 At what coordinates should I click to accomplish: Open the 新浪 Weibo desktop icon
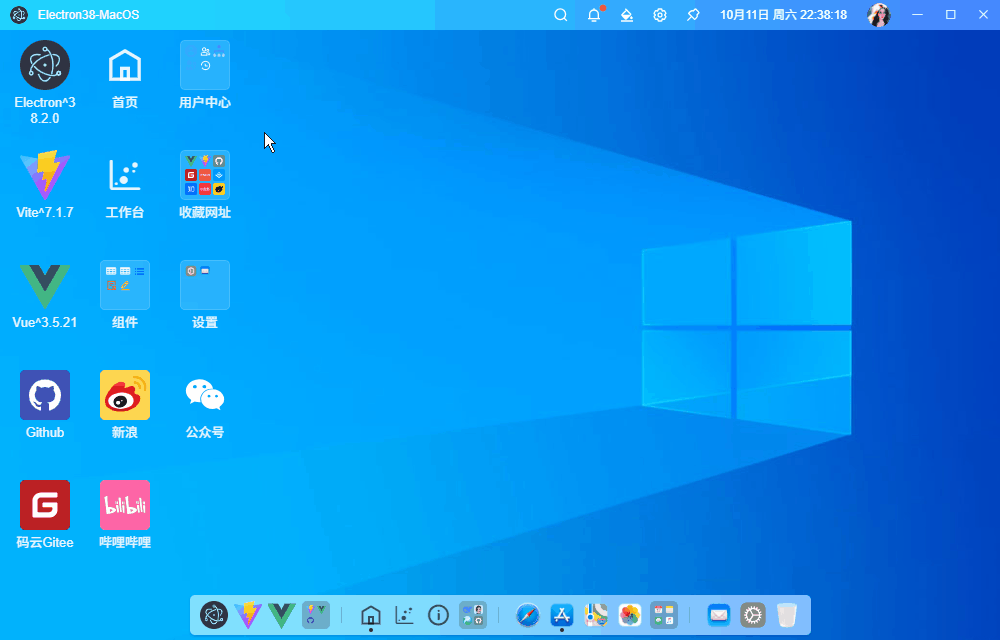click(x=125, y=395)
